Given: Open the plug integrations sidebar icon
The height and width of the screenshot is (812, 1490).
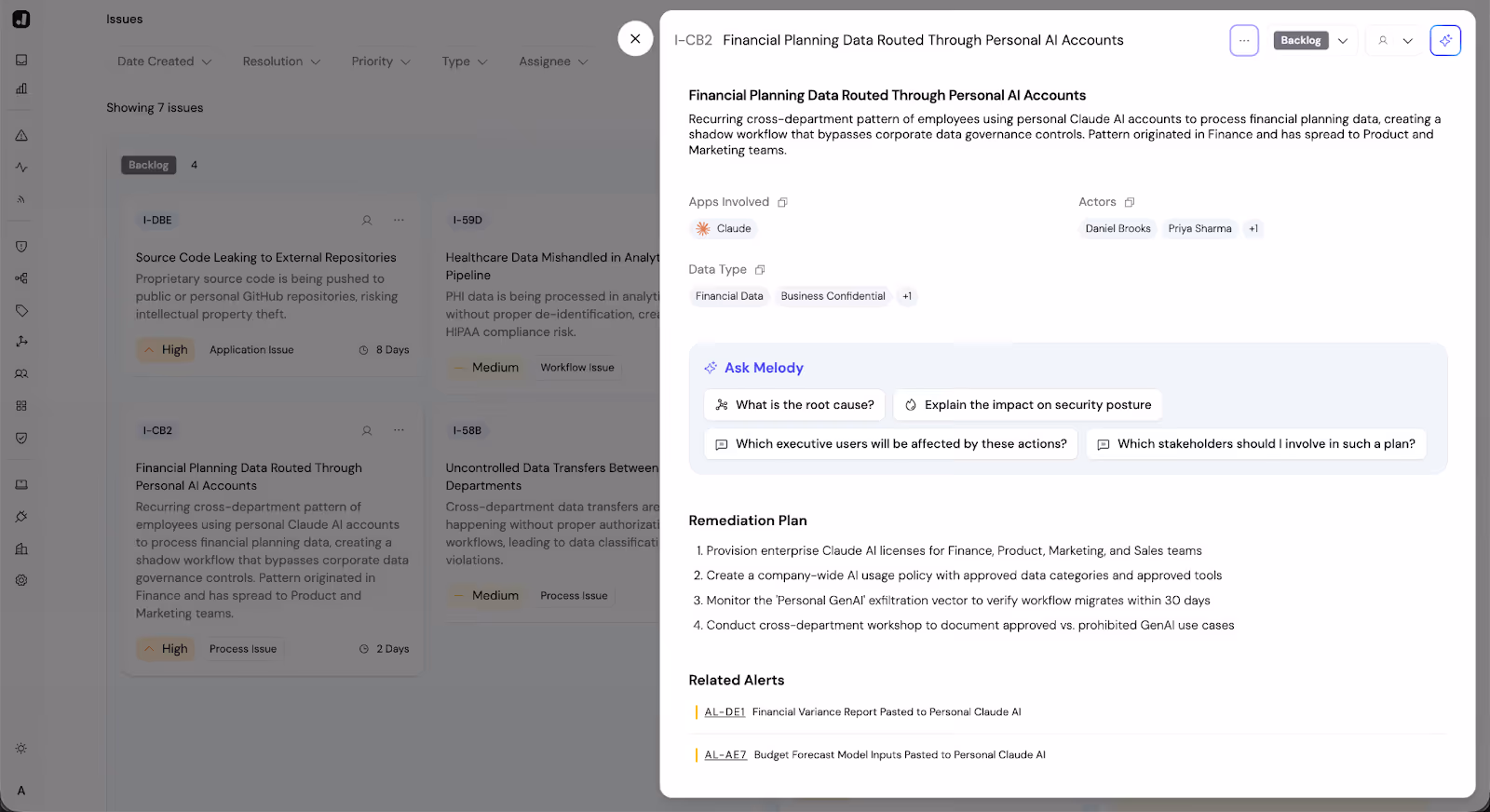Looking at the screenshot, I should 21,517.
